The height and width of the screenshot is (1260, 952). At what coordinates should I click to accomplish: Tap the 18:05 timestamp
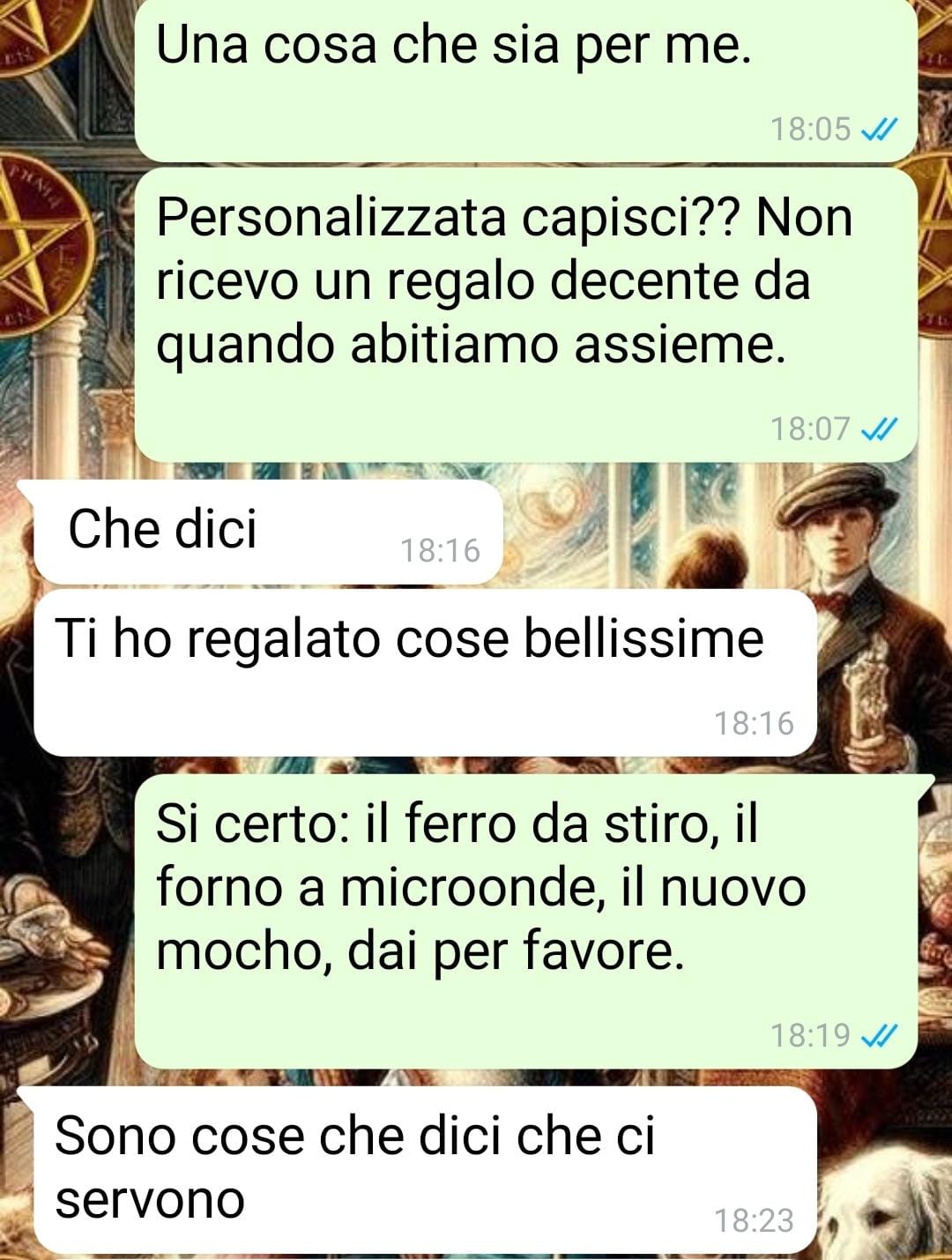pos(811,130)
